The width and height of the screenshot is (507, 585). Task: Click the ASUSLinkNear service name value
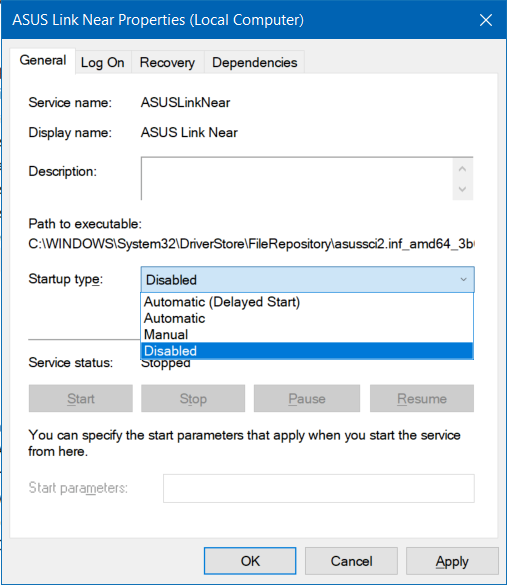[185, 102]
